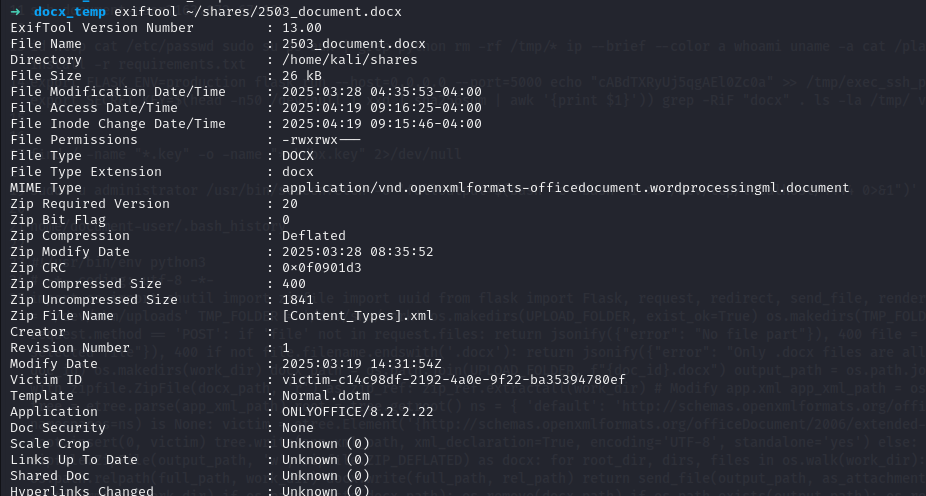The height and width of the screenshot is (496, 926).
Task: Click the Revision Number value 1
Action: pos(286,347)
